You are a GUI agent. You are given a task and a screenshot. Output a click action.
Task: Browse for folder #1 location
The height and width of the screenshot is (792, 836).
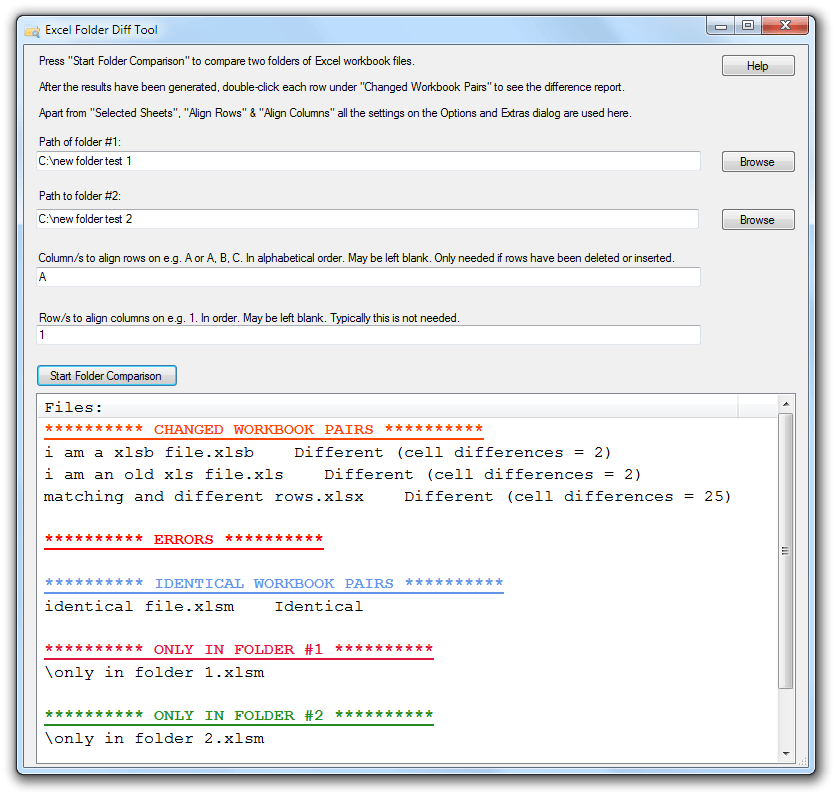(757, 161)
